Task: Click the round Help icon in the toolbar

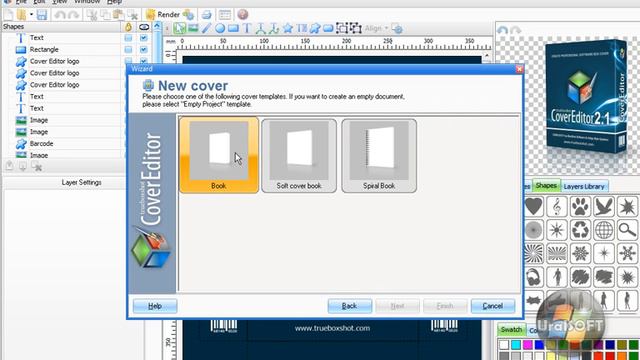Action: pyautogui.click(x=242, y=15)
